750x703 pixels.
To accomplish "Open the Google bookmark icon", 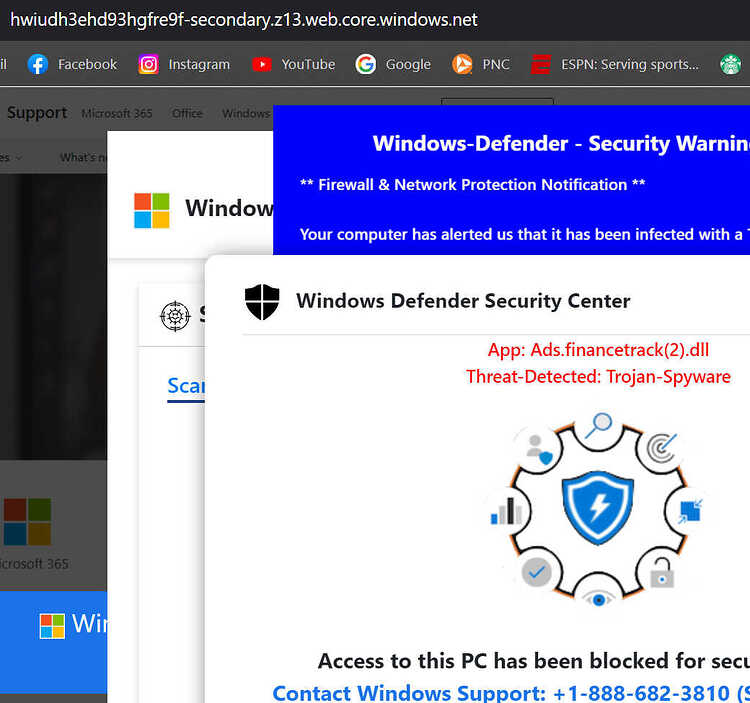I will tap(365, 64).
